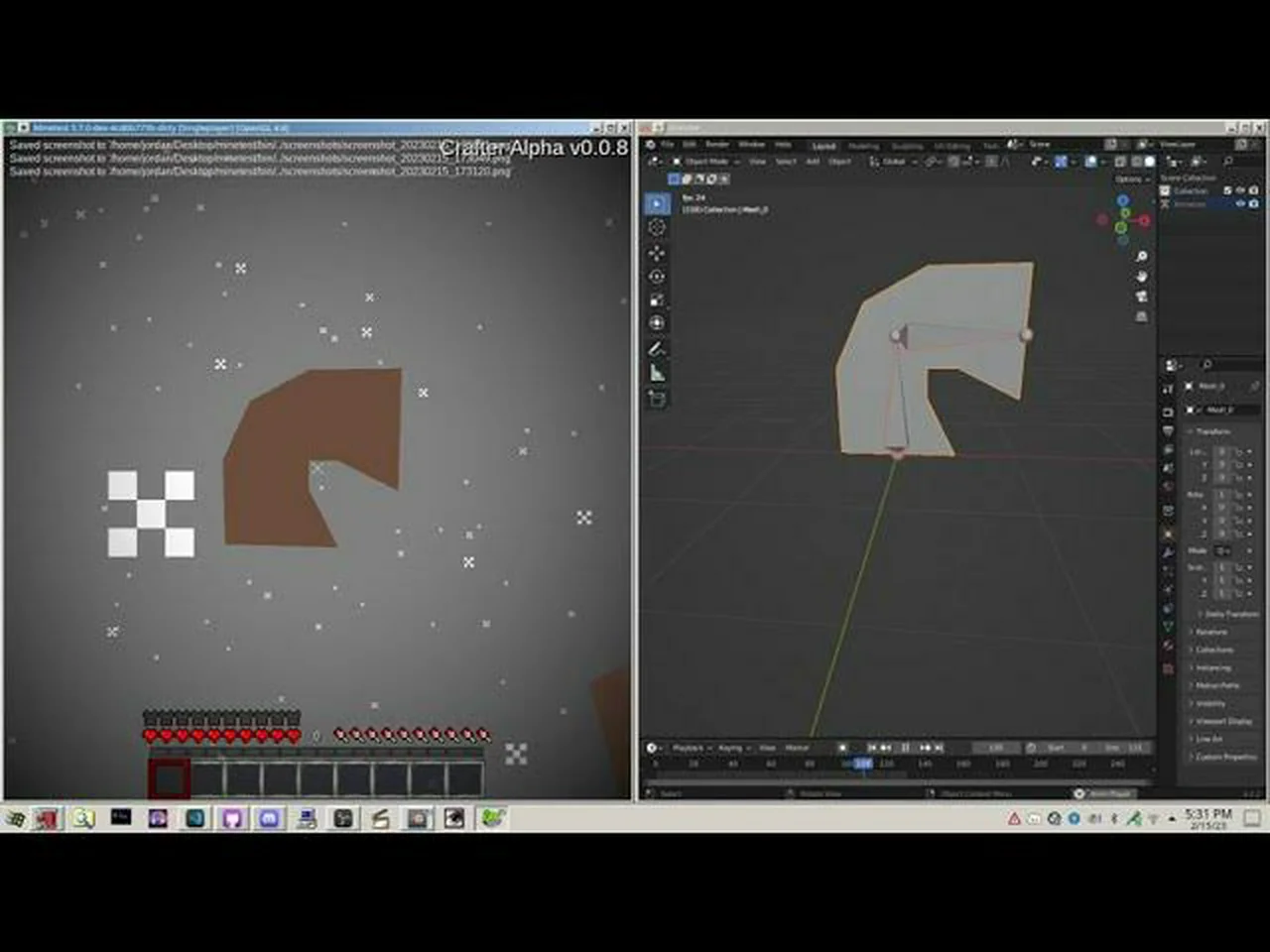Screen dimensions: 1270x952
Task: Select the Cursor tool in Blender toolbar
Action: pyautogui.click(x=657, y=227)
